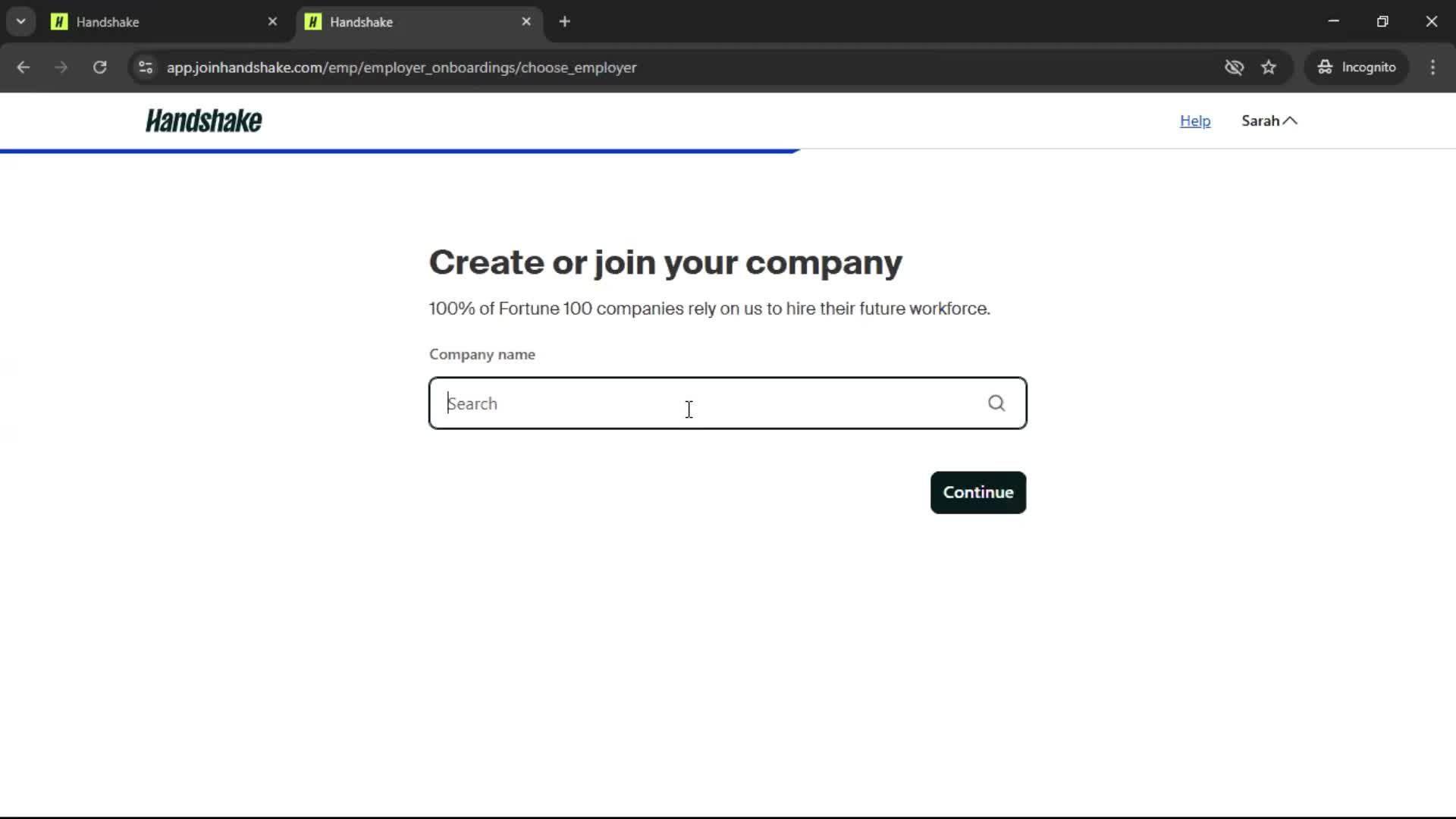Click the second Handshake tab favicon
Screen dimensions: 1456x819
point(313,22)
